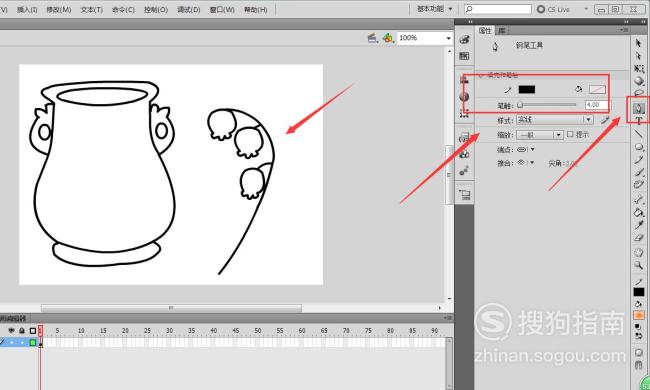This screenshot has width=650, height=390.
Task: Select the Bone tool
Action: 639,200
